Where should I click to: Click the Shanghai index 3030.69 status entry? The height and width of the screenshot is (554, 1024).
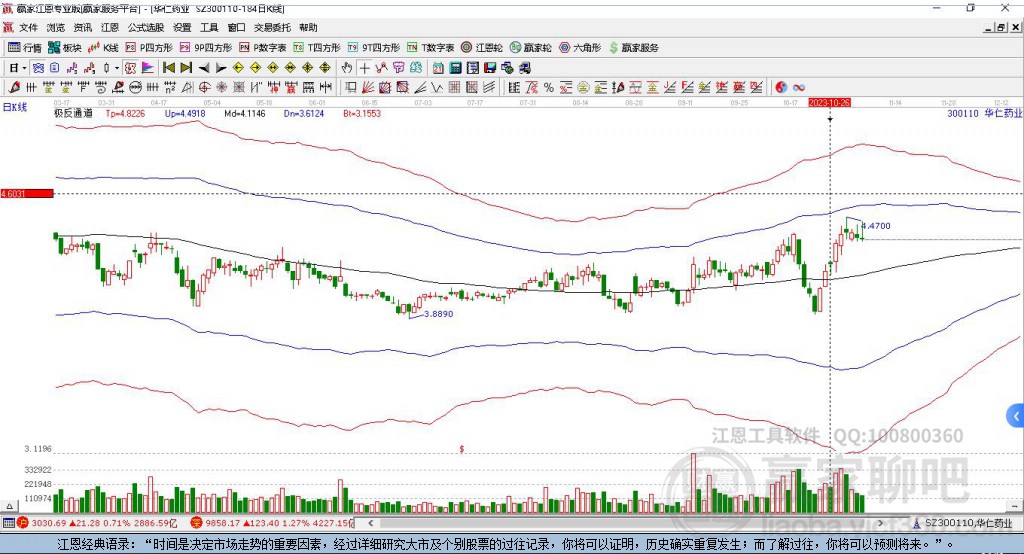(98, 523)
